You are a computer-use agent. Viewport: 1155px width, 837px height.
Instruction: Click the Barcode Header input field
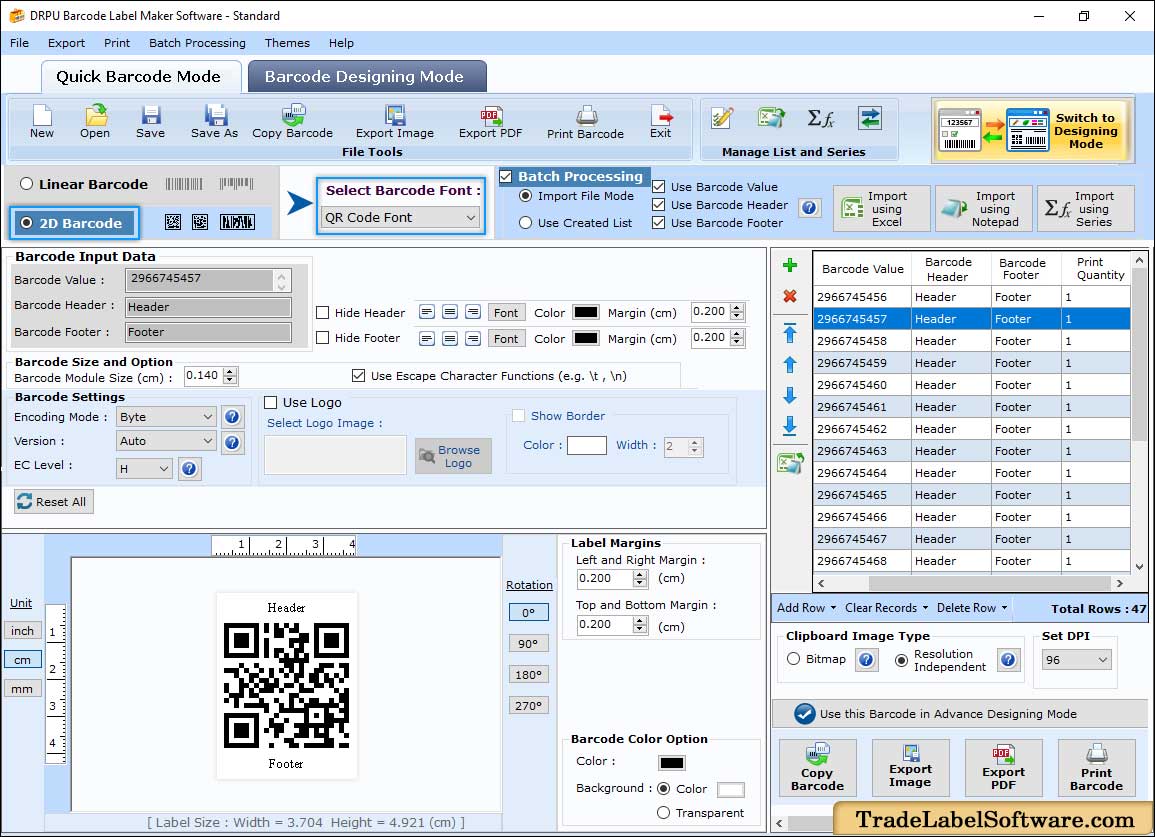[208, 307]
